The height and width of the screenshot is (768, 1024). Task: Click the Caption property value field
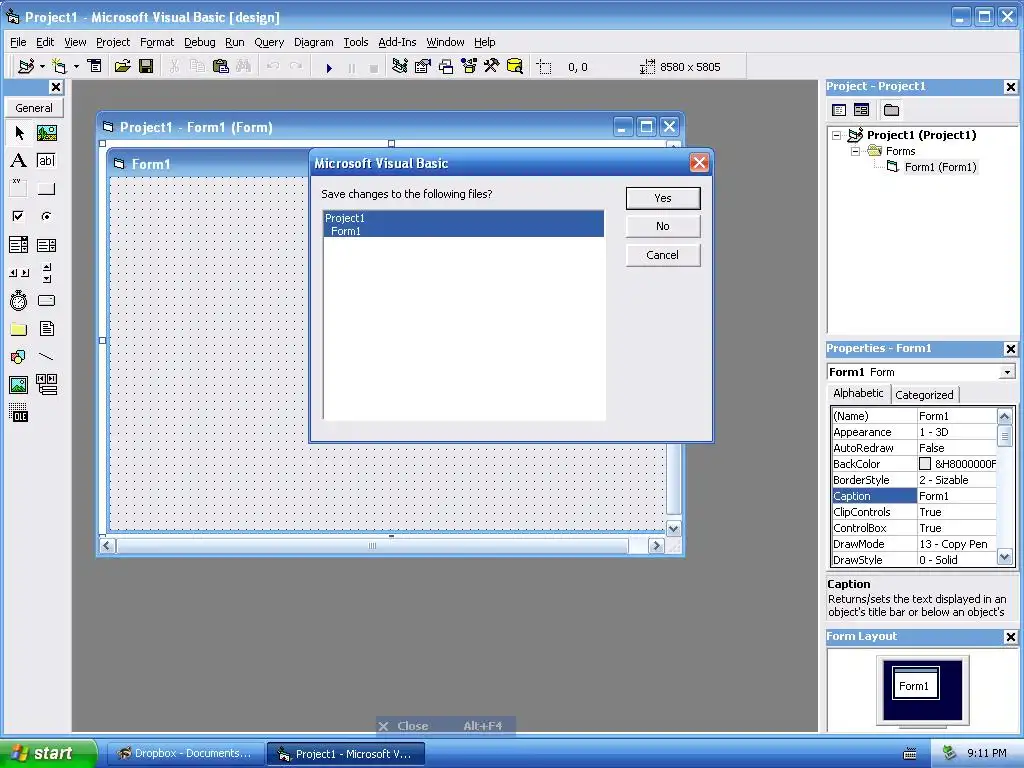[957, 496]
